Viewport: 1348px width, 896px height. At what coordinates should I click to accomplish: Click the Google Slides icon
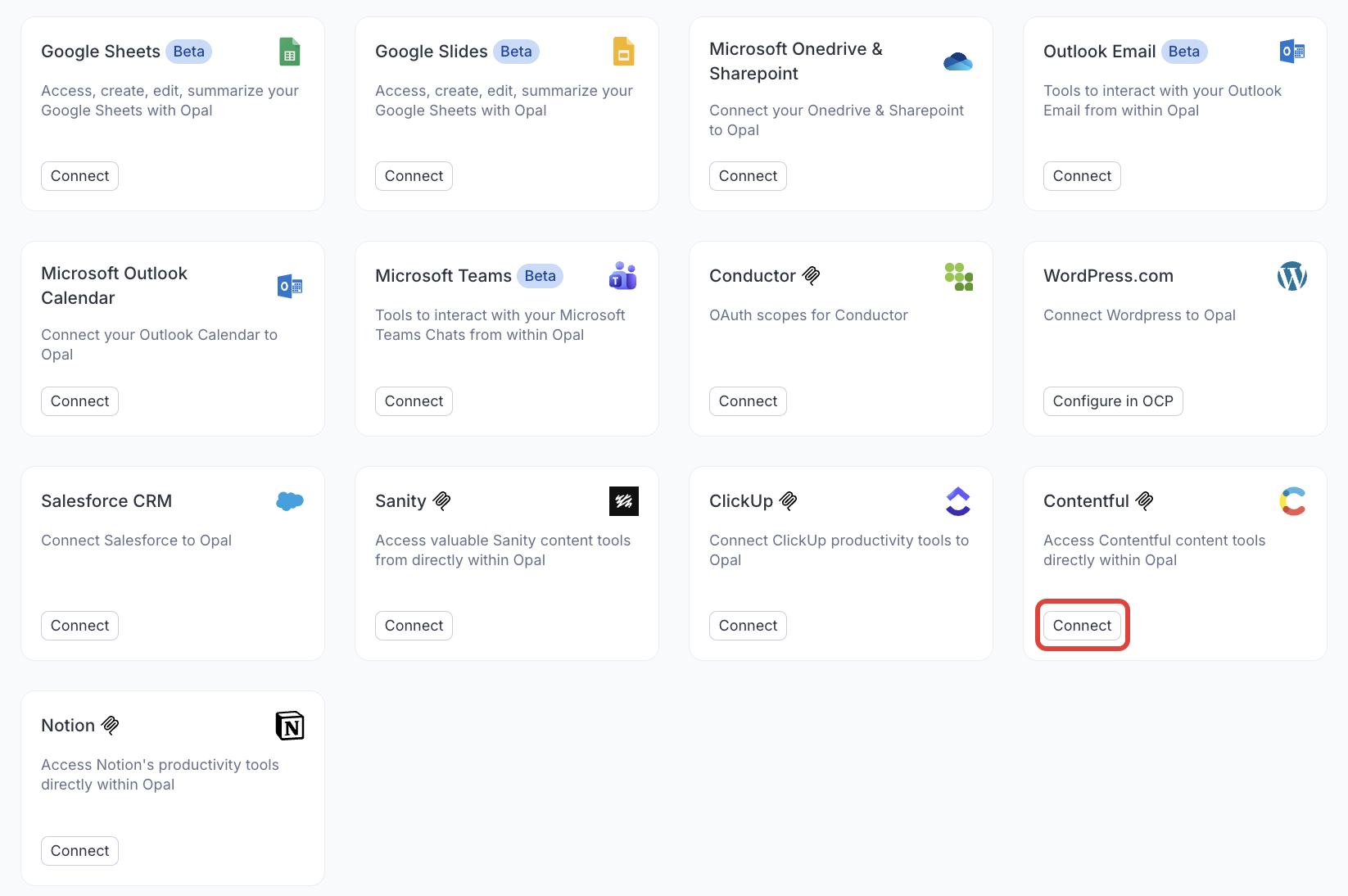624,52
